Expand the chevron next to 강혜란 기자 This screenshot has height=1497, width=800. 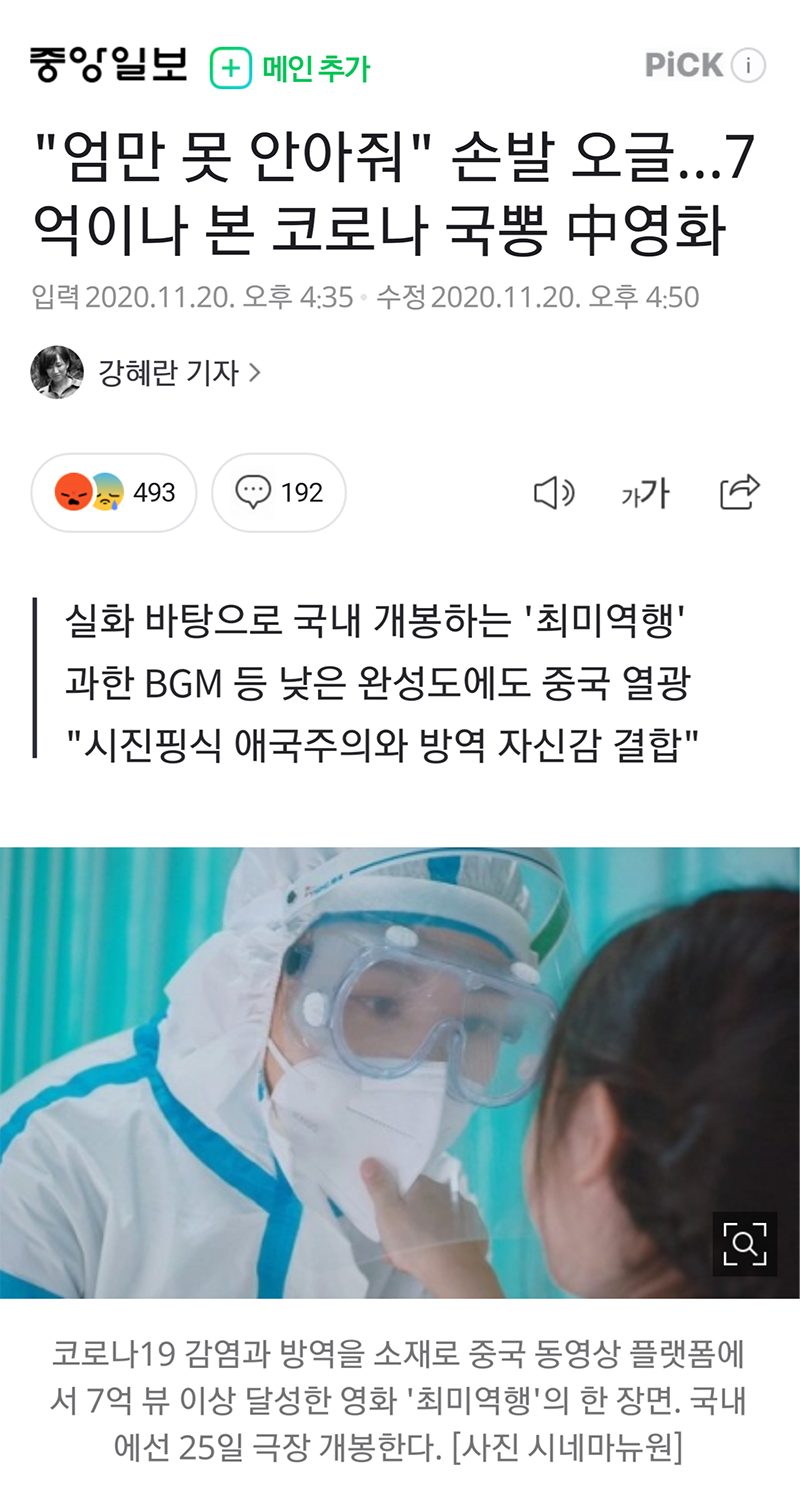click(254, 373)
